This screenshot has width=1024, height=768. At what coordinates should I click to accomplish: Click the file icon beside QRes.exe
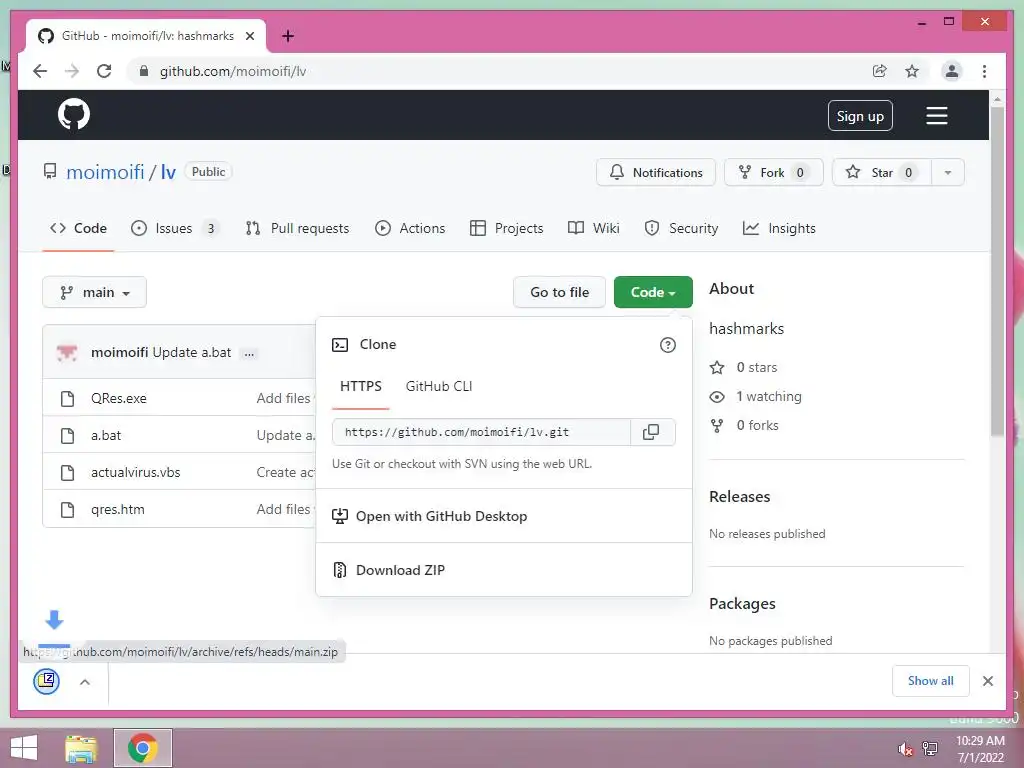(67, 399)
